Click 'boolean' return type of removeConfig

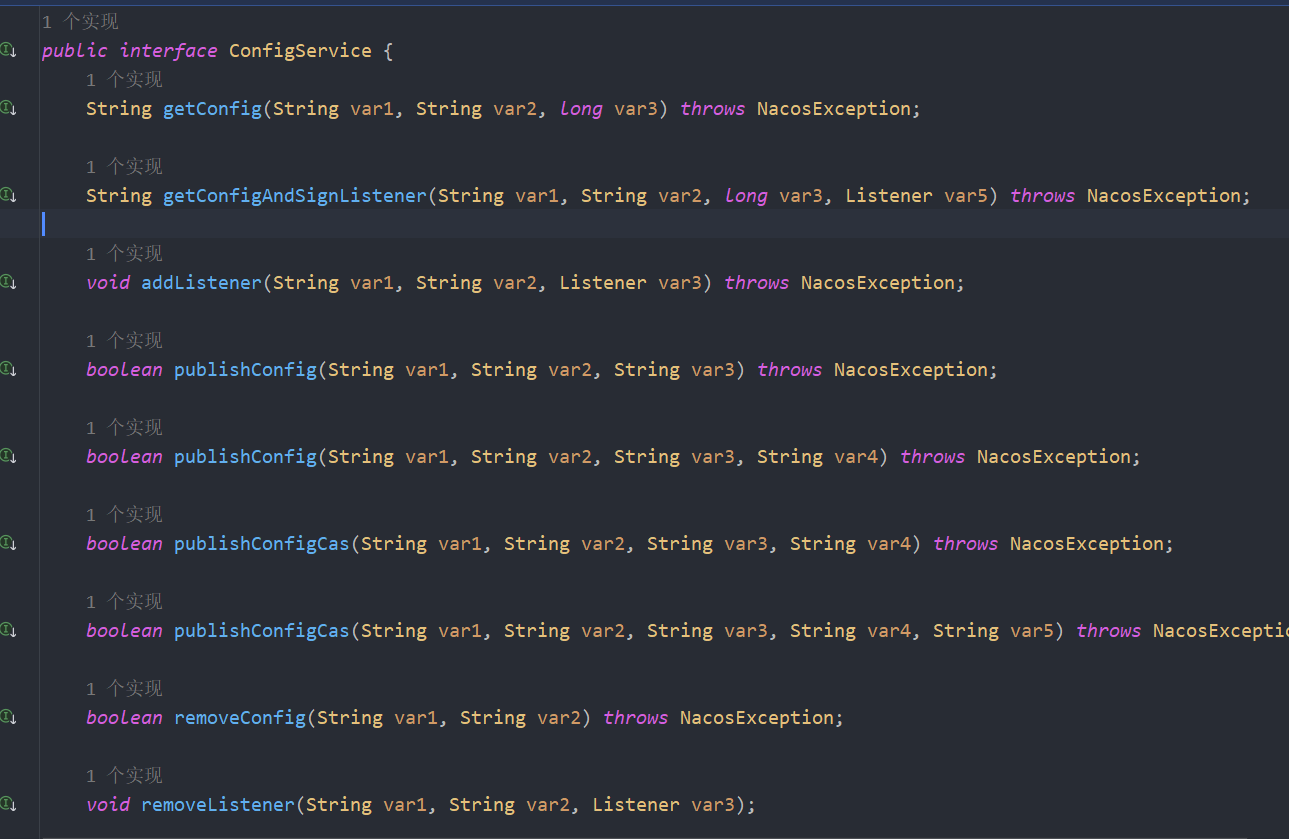pos(124,718)
